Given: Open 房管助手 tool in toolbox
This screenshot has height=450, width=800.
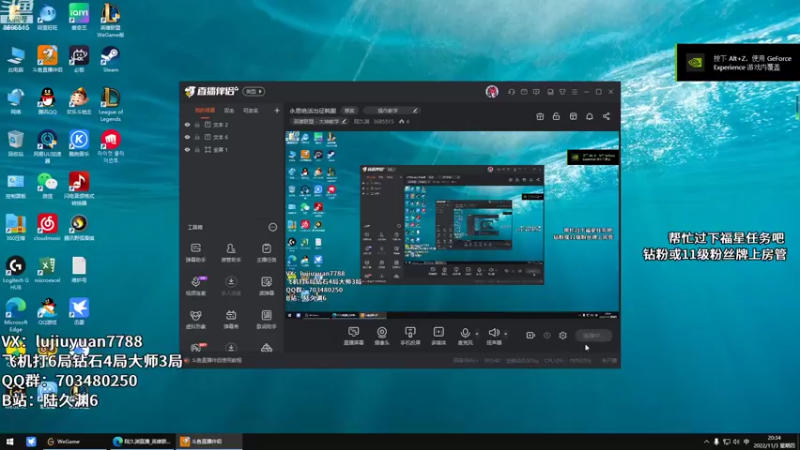Looking at the screenshot, I should pos(231,253).
